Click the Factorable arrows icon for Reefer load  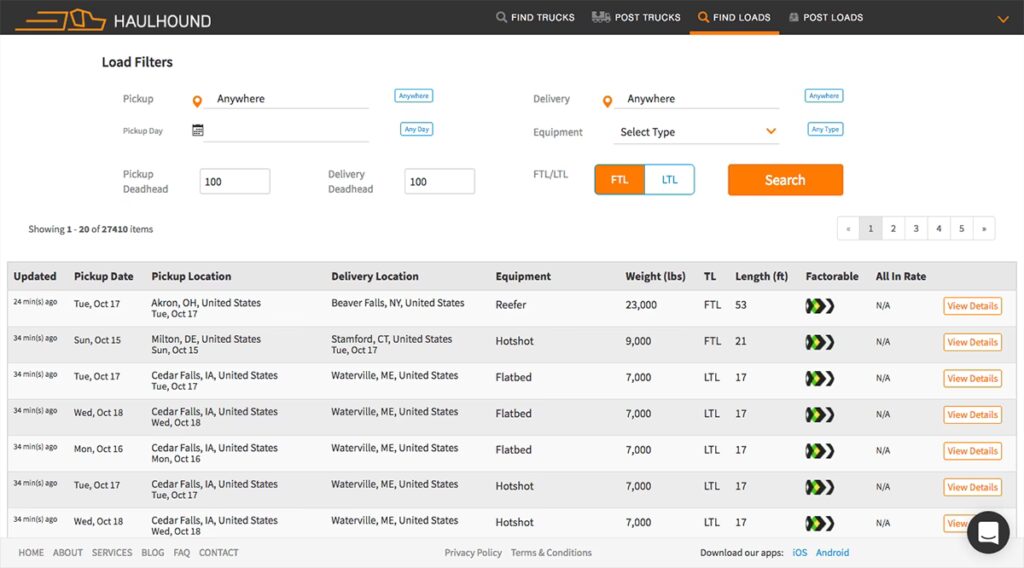pos(820,305)
